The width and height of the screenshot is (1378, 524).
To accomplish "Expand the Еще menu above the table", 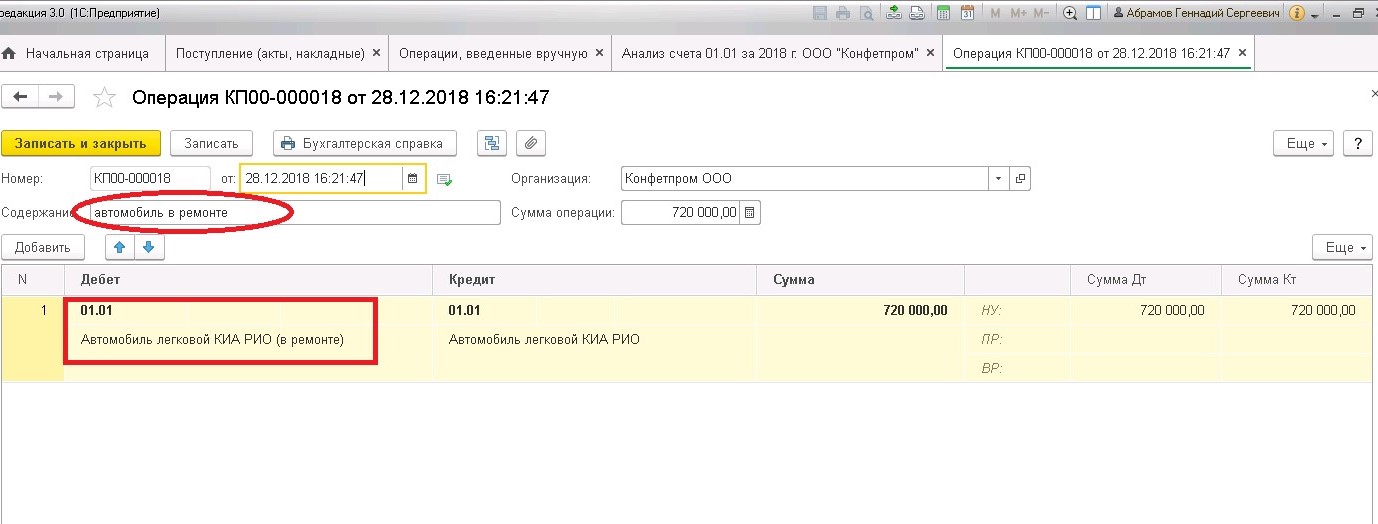I will click(1342, 247).
